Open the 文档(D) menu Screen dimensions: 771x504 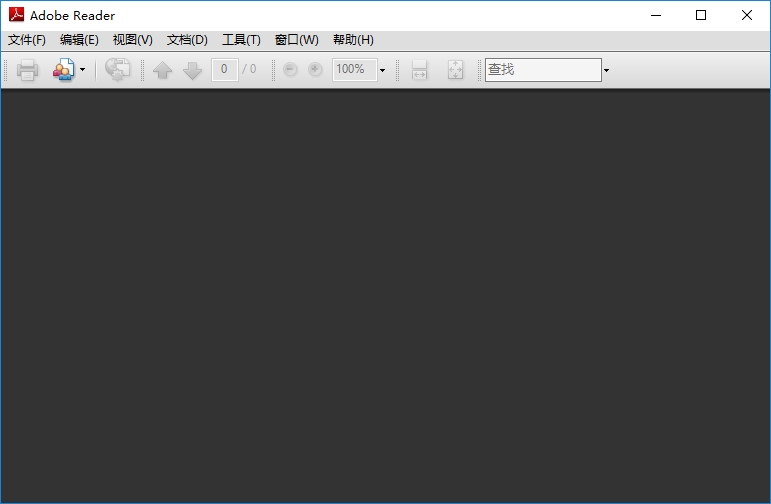187,40
